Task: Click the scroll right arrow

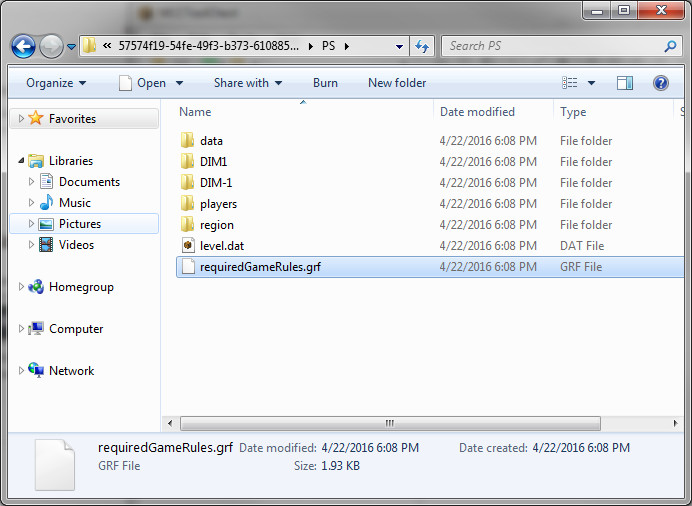Action: point(675,424)
